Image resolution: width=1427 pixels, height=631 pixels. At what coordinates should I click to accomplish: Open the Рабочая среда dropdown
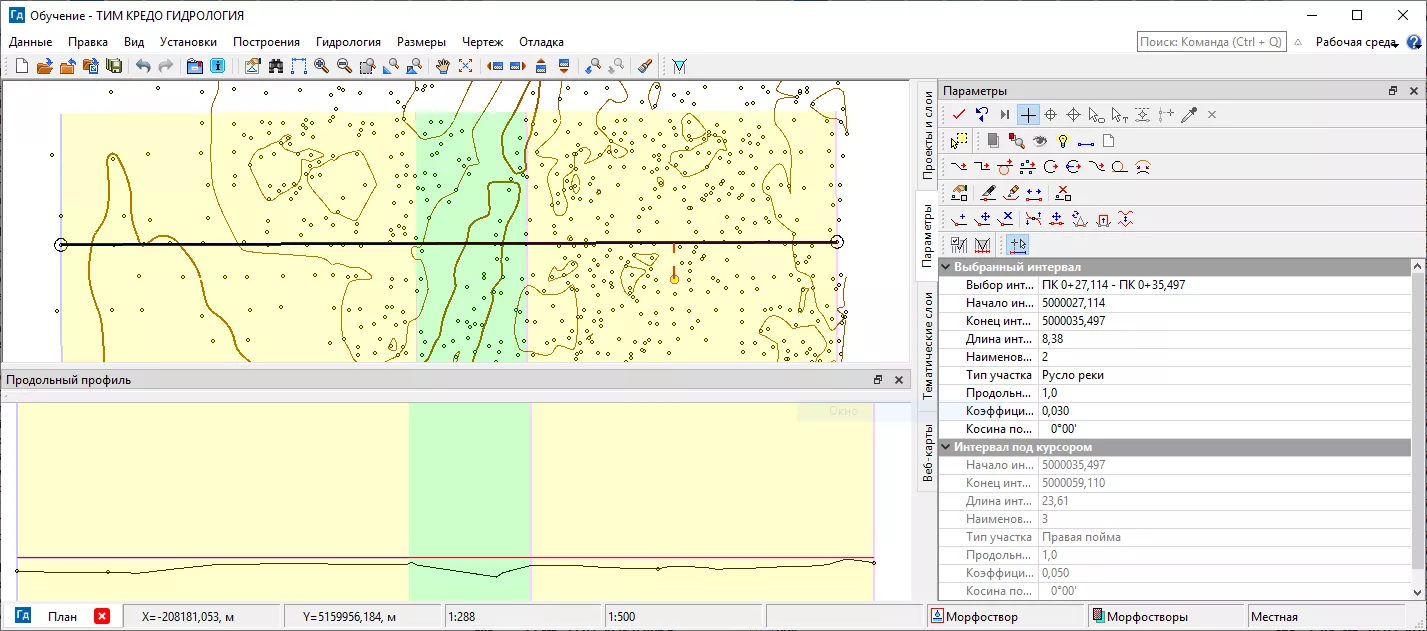tap(1358, 42)
